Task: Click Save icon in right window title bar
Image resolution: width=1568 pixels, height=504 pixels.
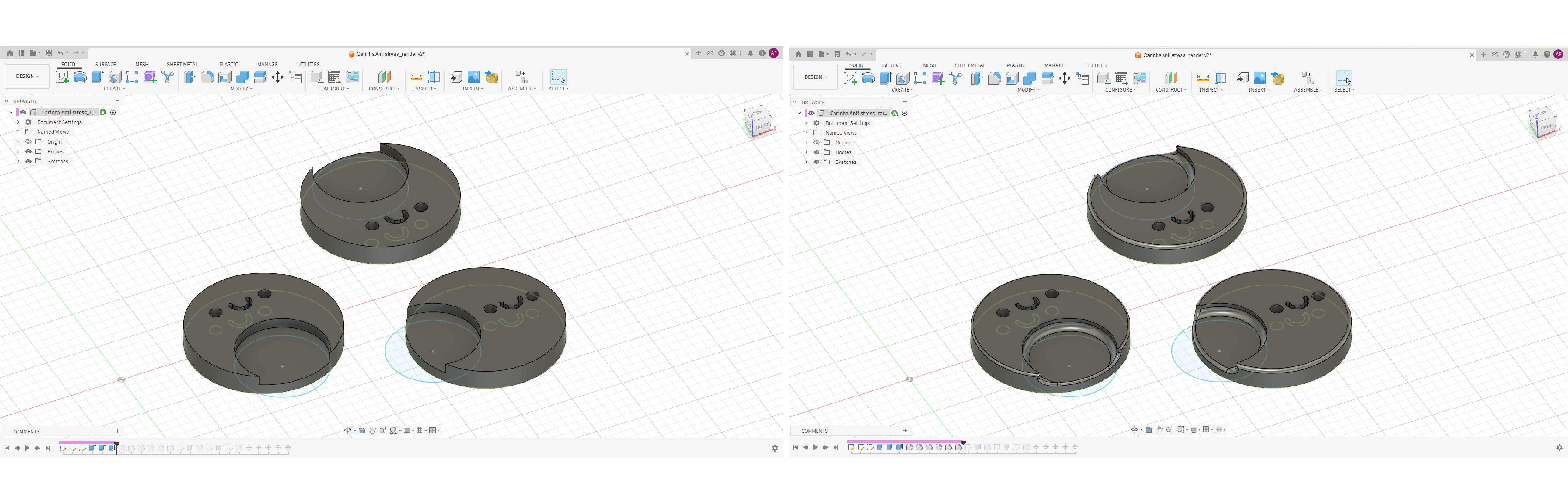Action: click(837, 54)
